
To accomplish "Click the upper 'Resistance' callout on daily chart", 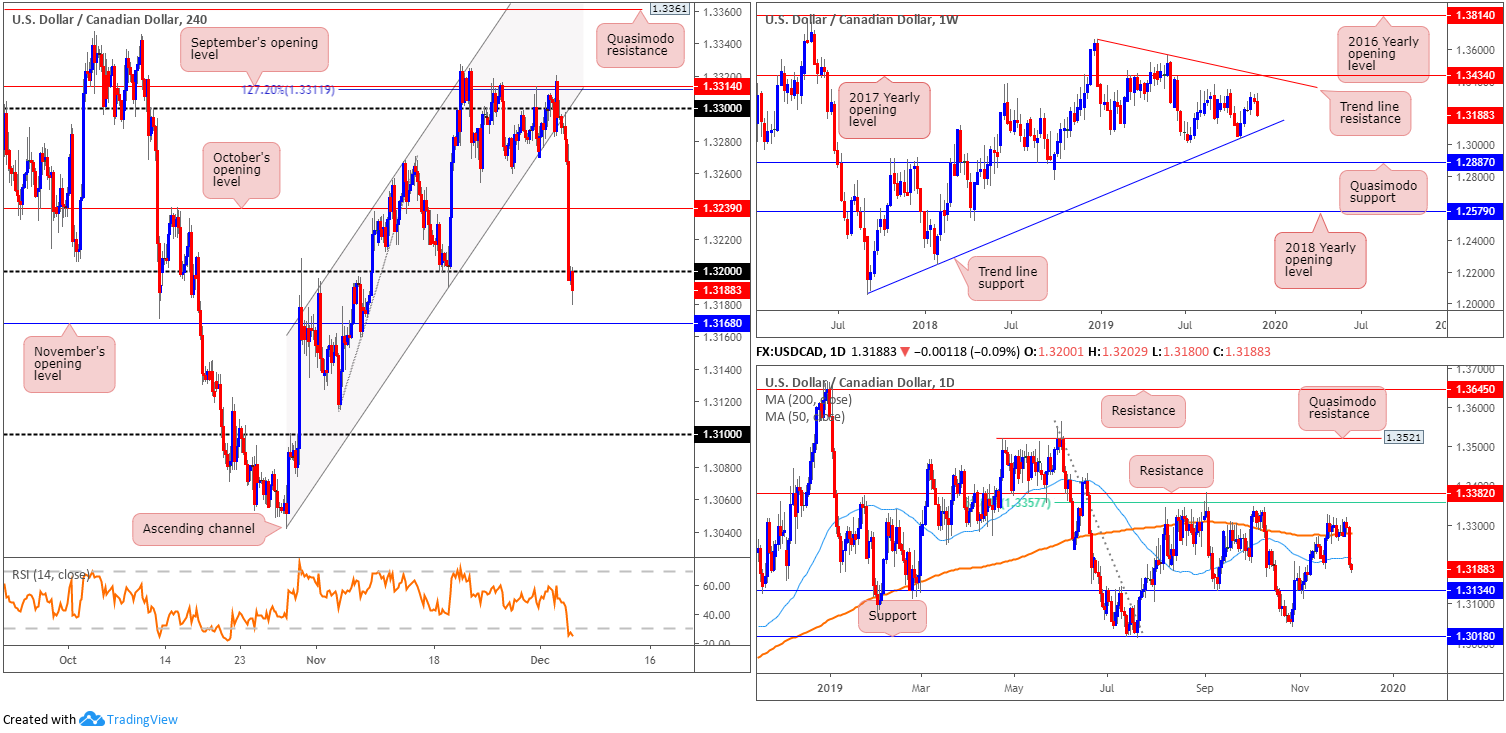I will (x=1141, y=409).
